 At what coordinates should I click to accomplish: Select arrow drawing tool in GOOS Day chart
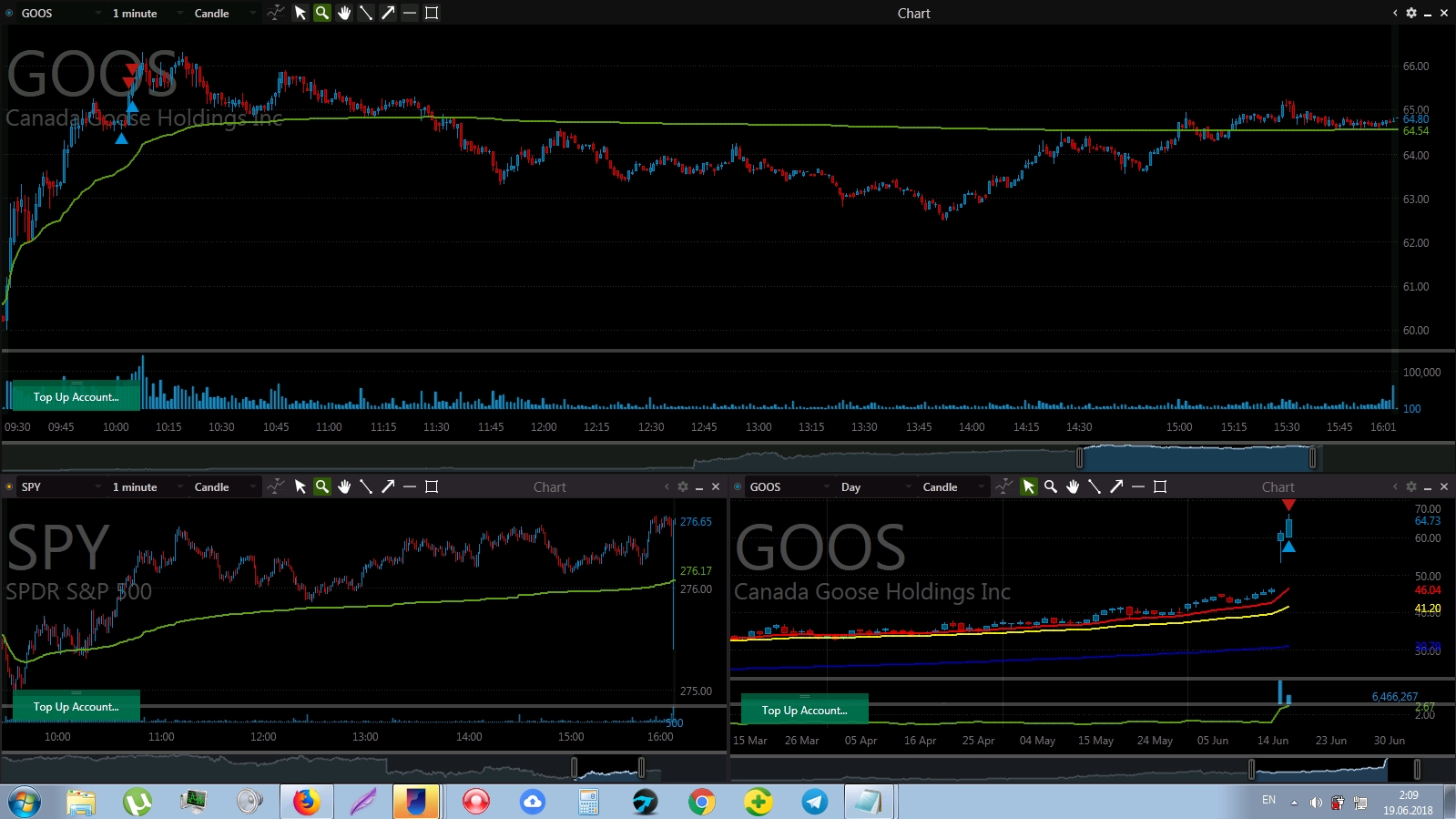coord(1116,486)
